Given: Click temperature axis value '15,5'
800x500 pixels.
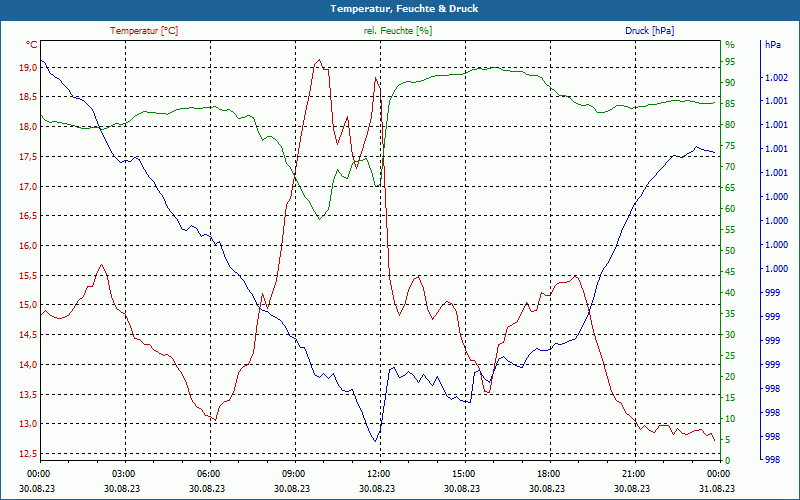Looking at the screenshot, I should [29, 276].
